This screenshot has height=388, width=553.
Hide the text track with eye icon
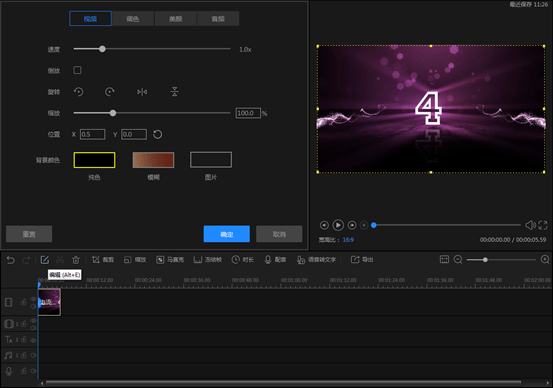34,340
